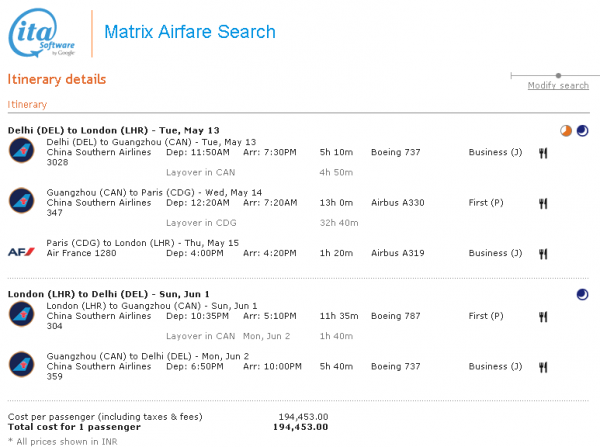
Task: Click the 'Cost per passenger' line
Action: pyautogui.click(x=168, y=417)
